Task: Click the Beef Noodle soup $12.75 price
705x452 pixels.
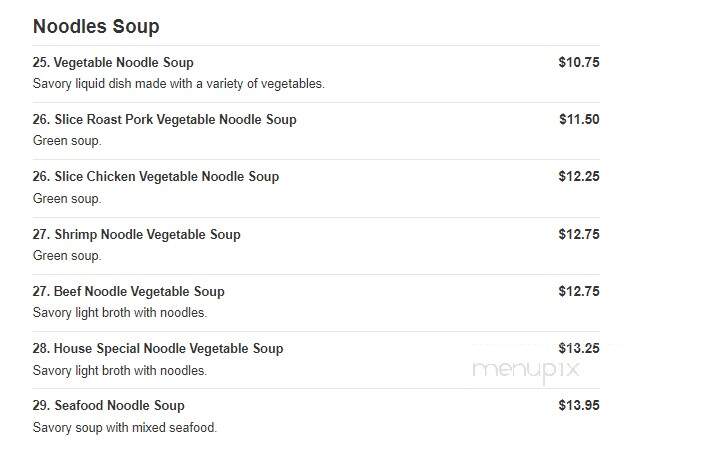Action: coord(579,291)
